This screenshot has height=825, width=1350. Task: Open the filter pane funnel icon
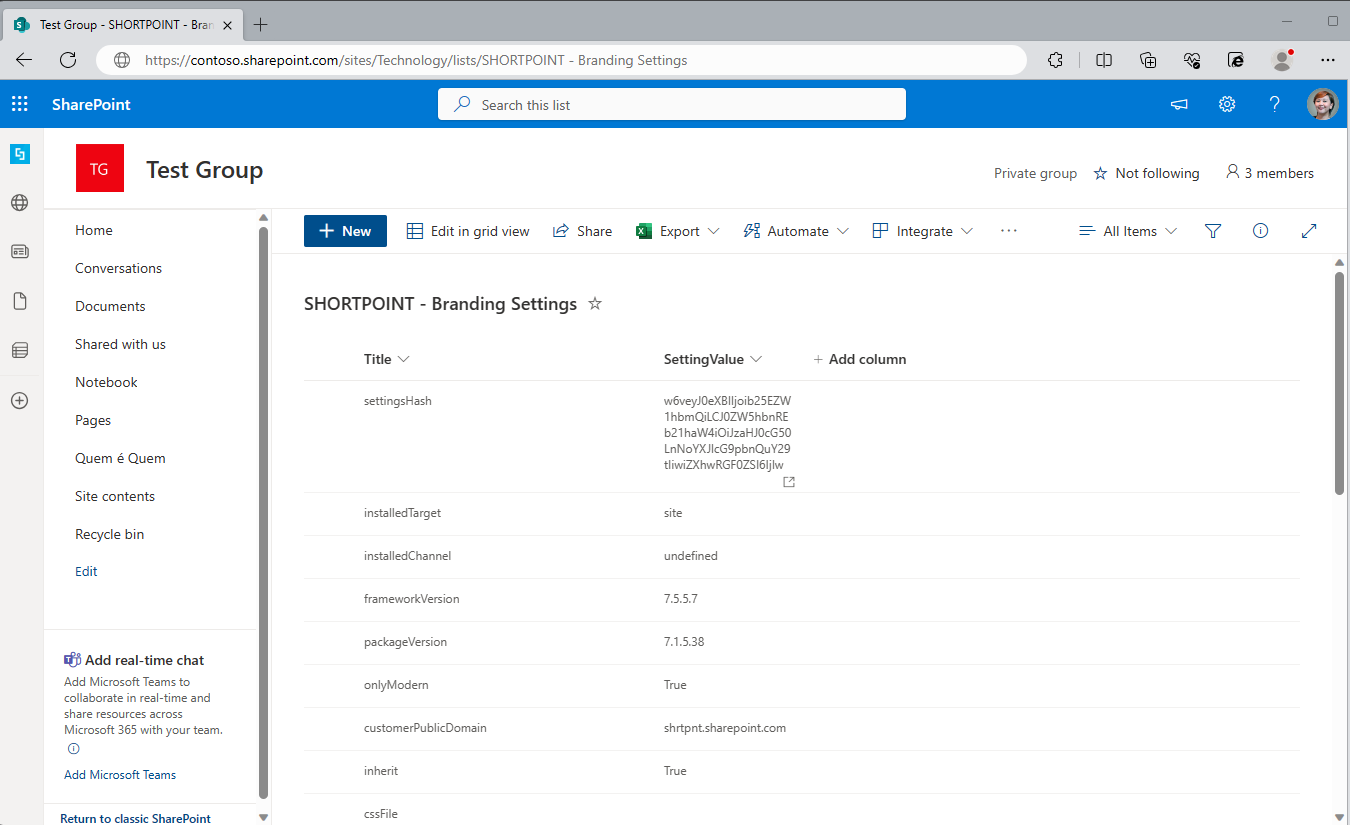point(1213,231)
